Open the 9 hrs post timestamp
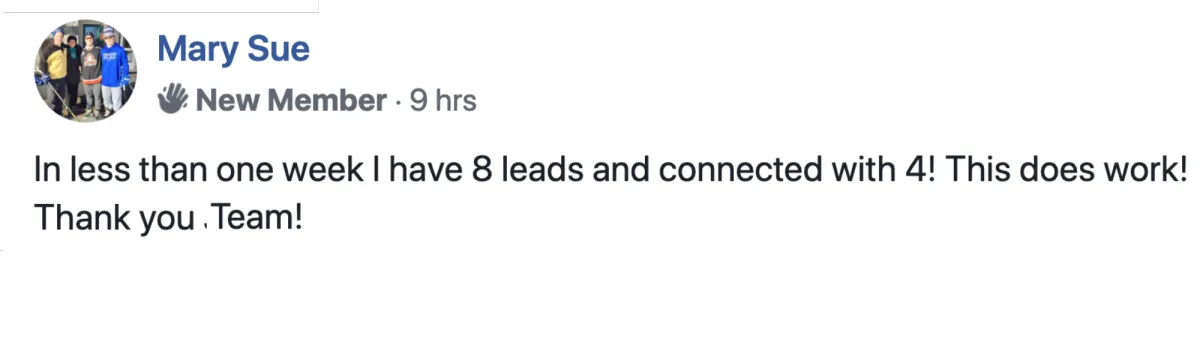 tap(443, 100)
